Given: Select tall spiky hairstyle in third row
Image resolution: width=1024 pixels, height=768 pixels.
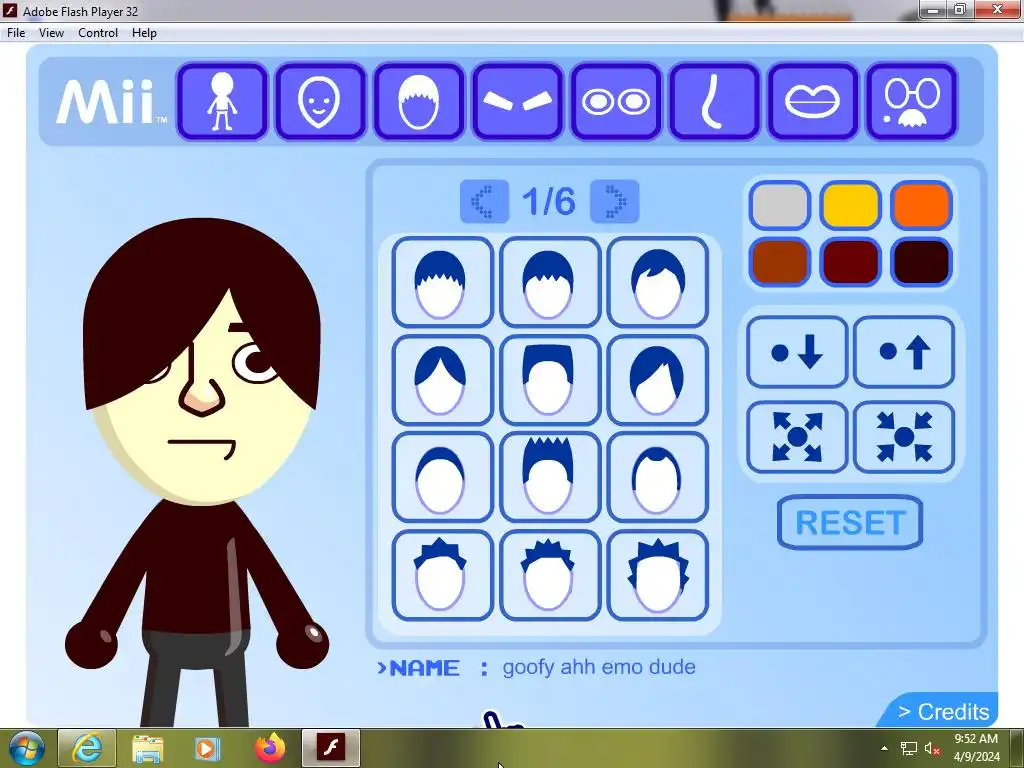Looking at the screenshot, I should click(550, 477).
